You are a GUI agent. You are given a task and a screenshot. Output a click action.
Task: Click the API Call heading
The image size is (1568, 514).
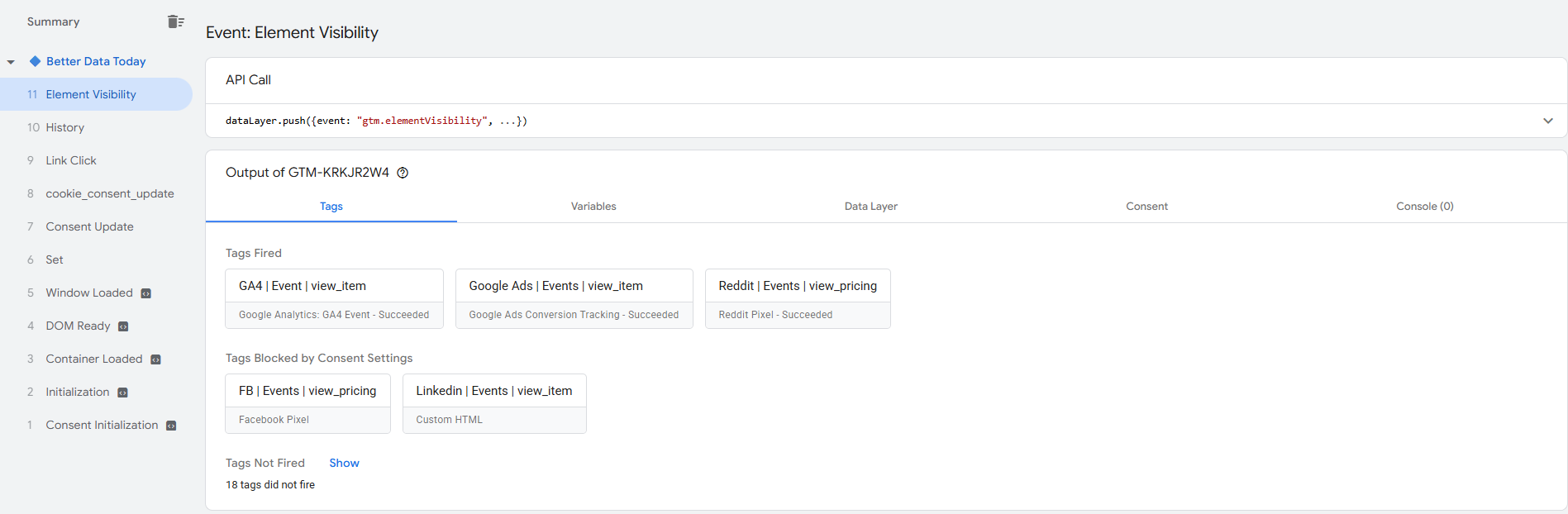[x=248, y=80]
